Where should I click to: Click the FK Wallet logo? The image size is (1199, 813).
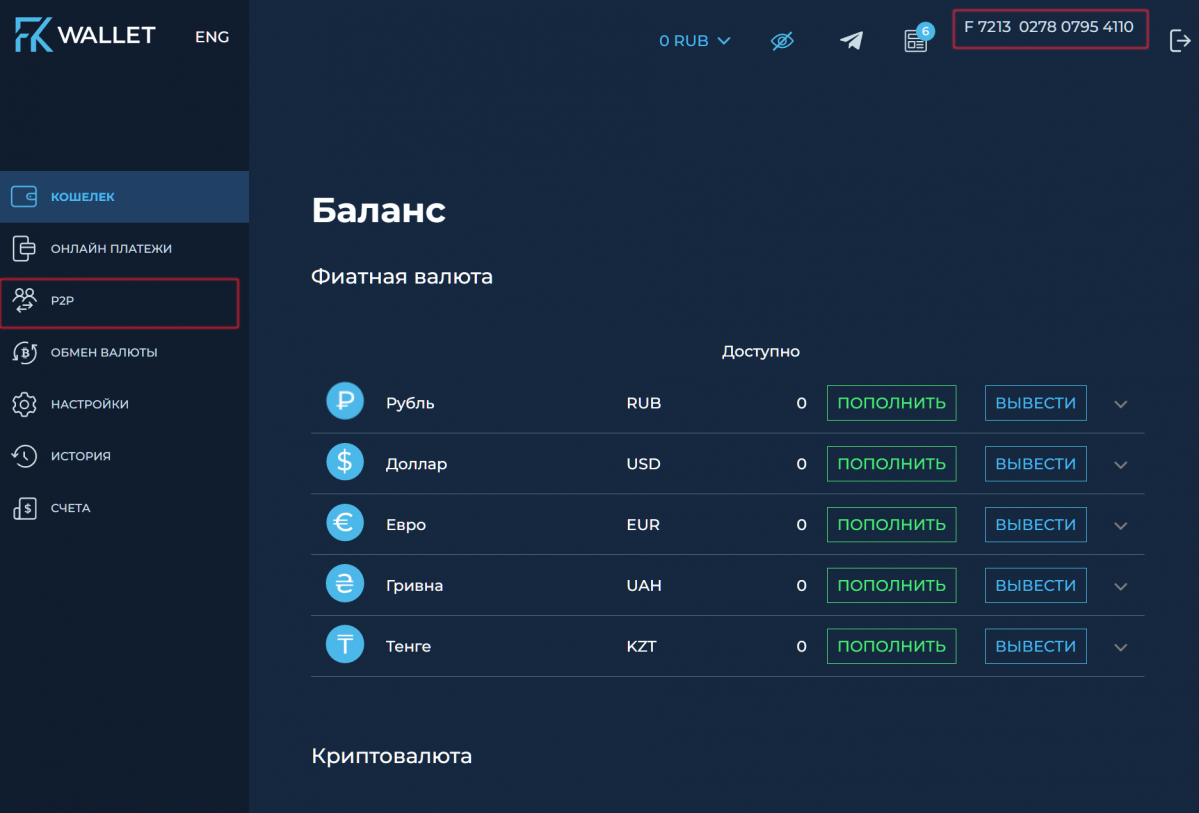tap(85, 36)
